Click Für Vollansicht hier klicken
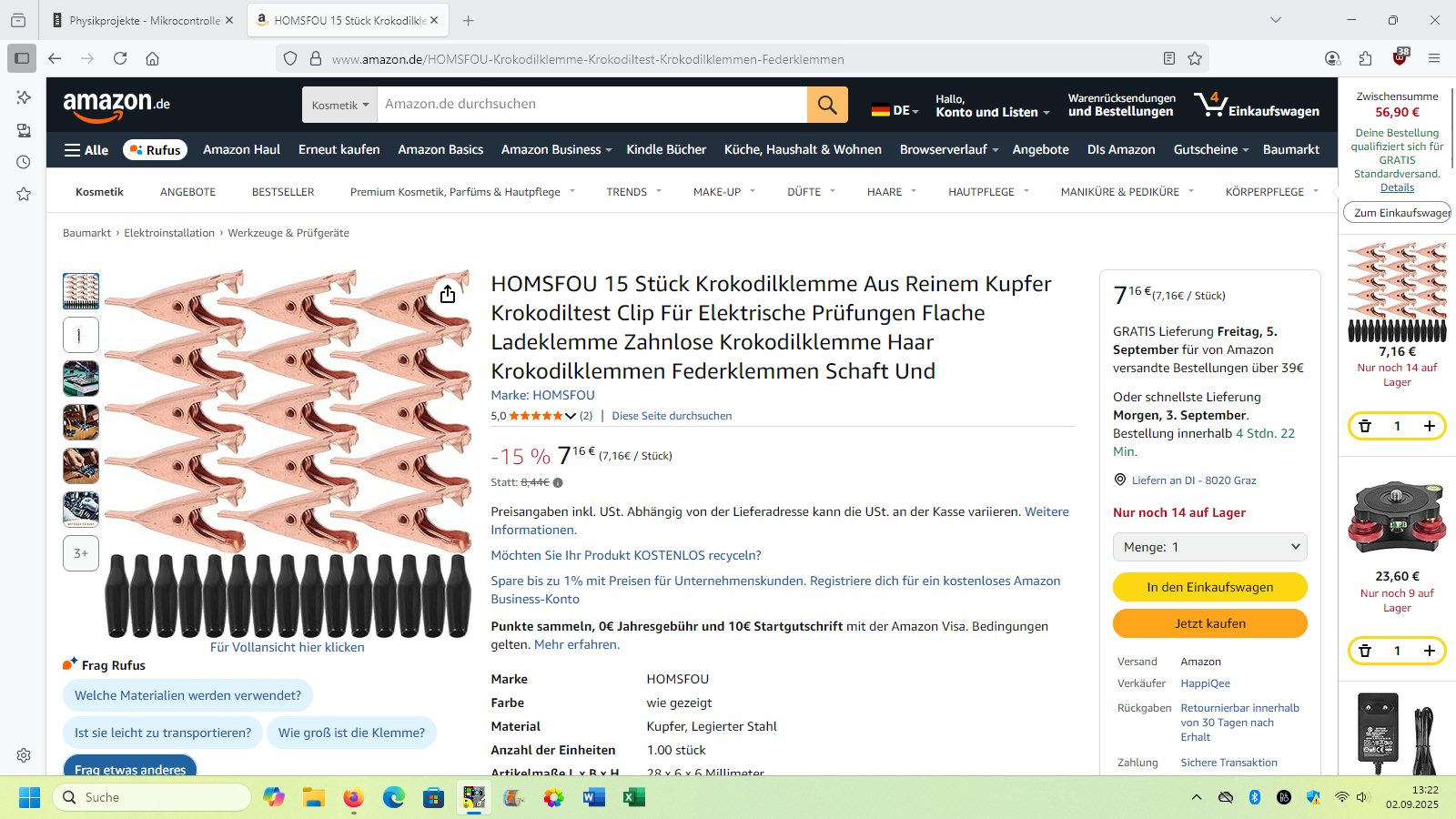The image size is (1456, 819). 288,647
